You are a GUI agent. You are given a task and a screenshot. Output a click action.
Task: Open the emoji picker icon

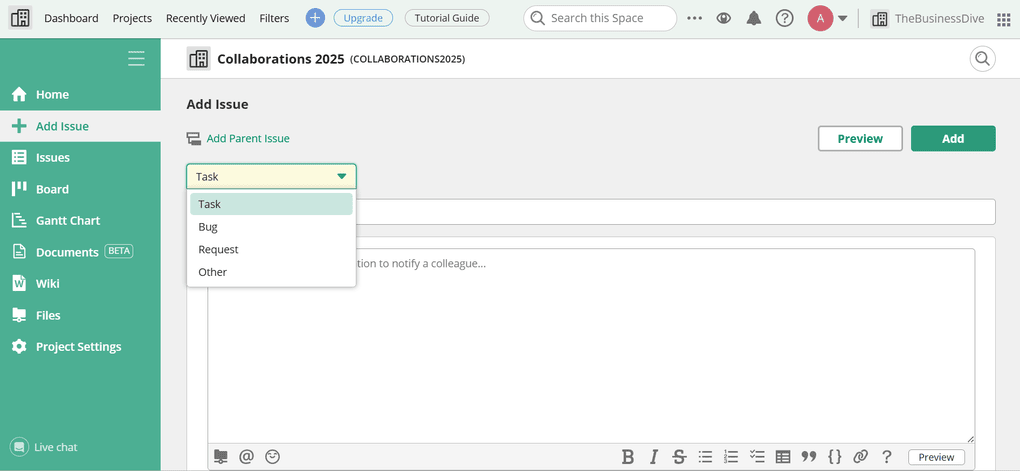pos(273,457)
